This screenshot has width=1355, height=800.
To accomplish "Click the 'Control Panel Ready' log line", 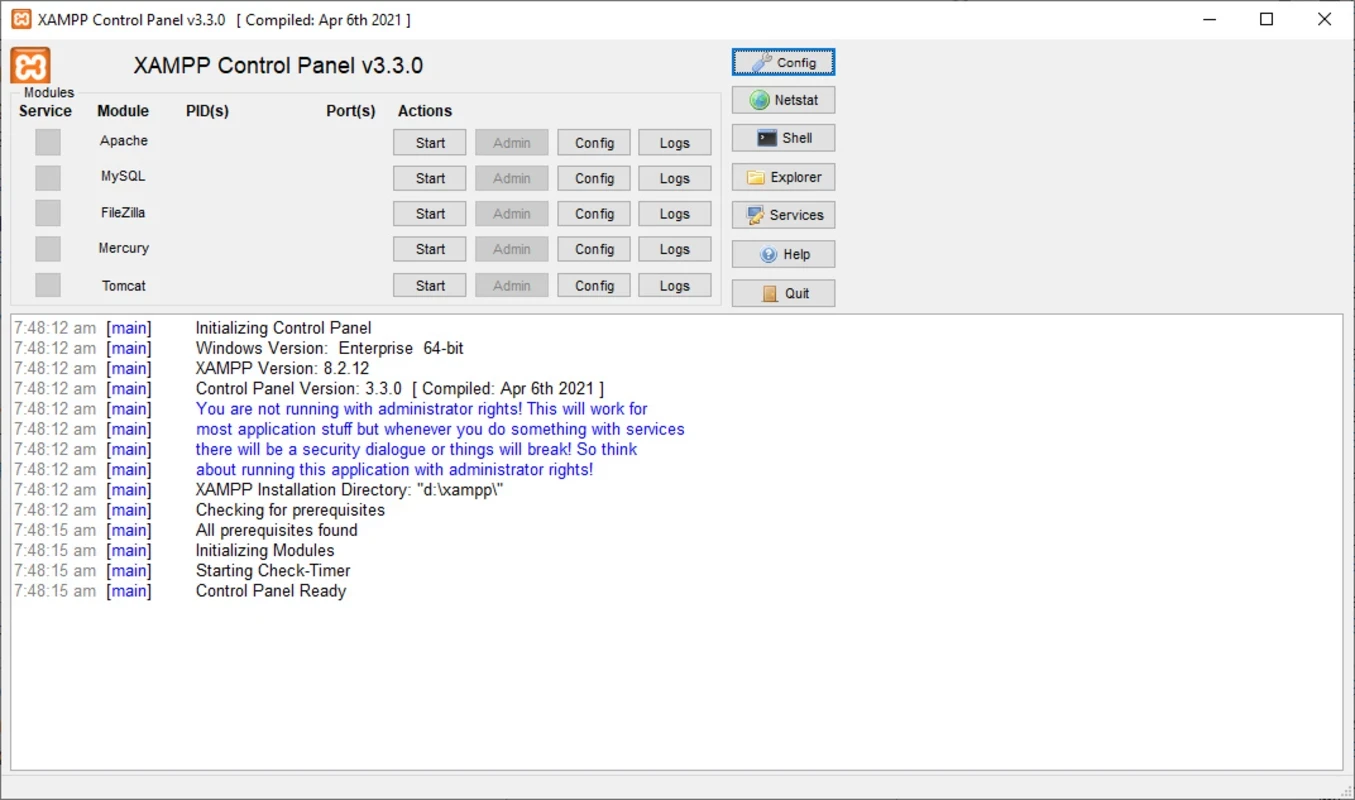I will 271,591.
